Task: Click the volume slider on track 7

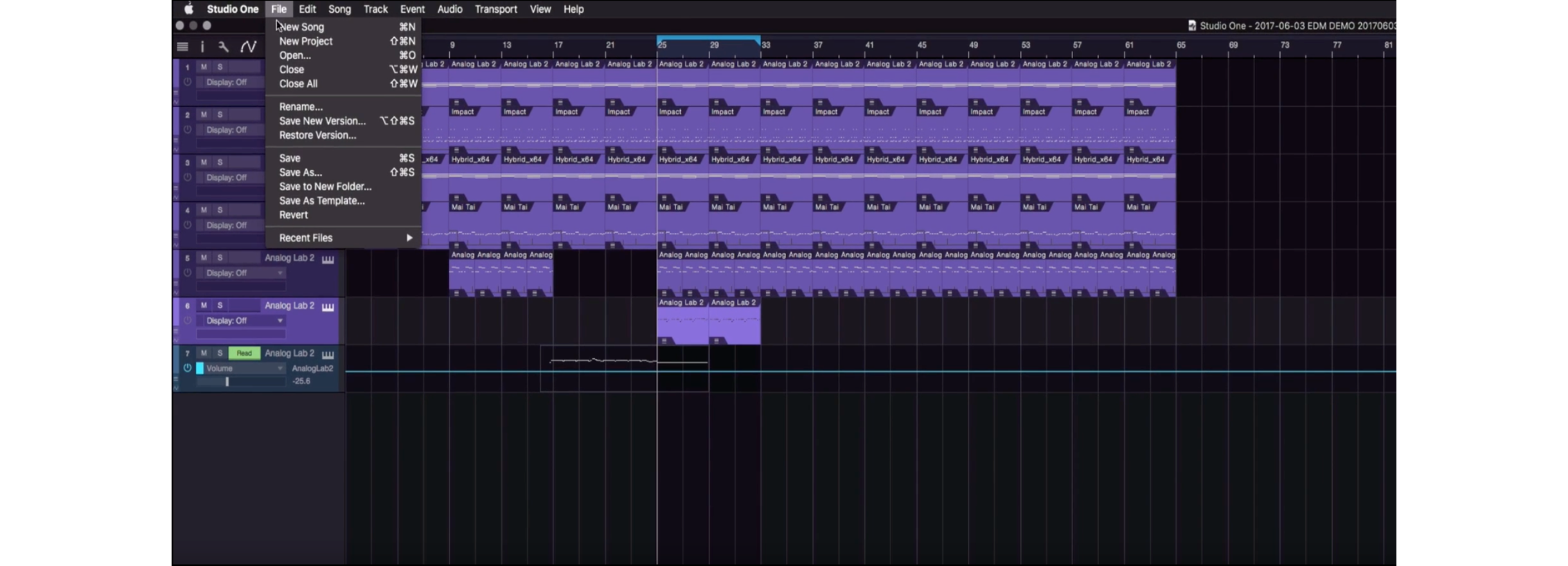Action: [x=241, y=381]
